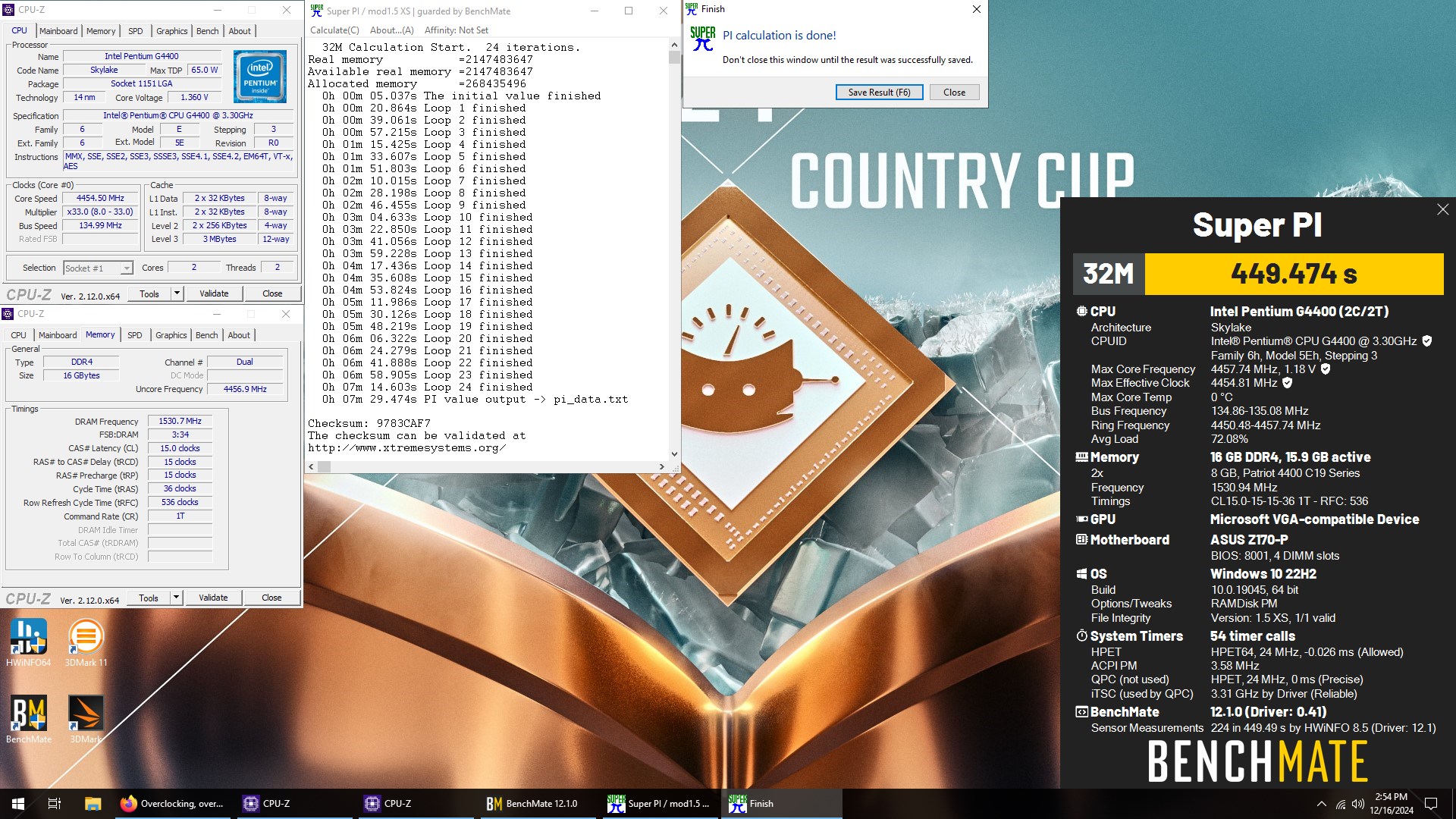
Task: Close the BenchMate Super PI result panel
Action: pos(1442,209)
